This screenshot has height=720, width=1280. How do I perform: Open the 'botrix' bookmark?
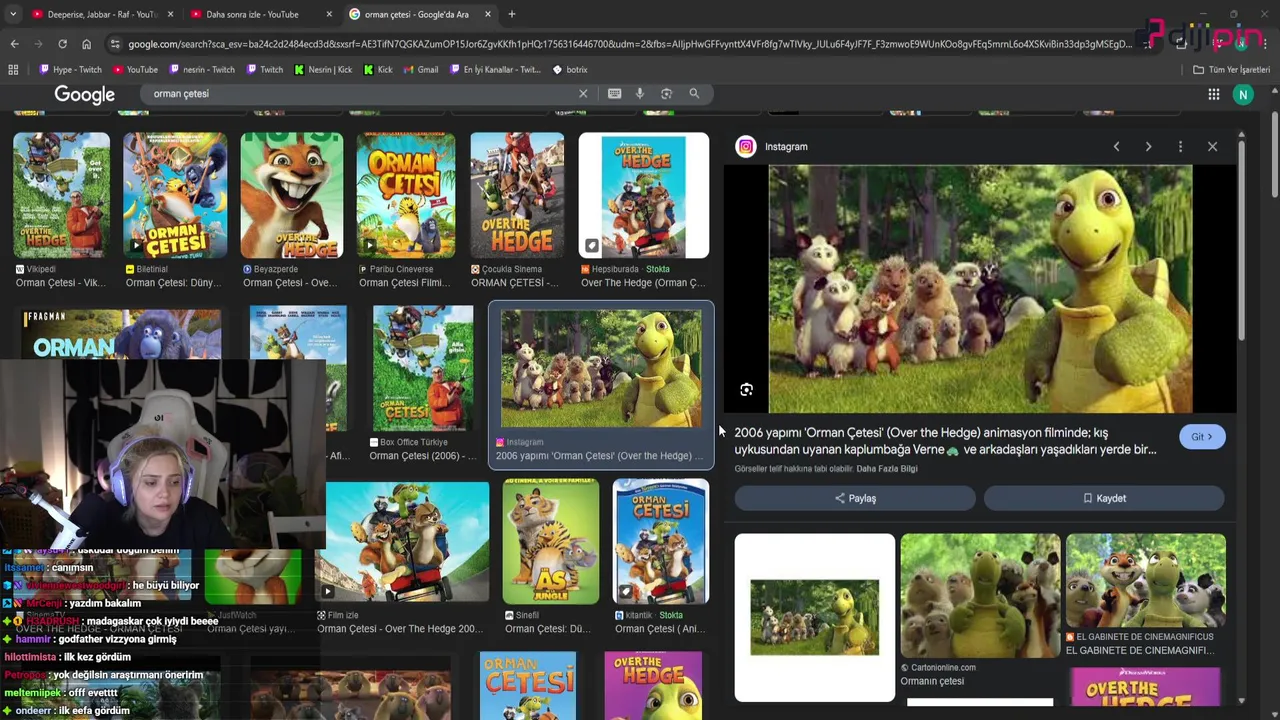click(570, 70)
